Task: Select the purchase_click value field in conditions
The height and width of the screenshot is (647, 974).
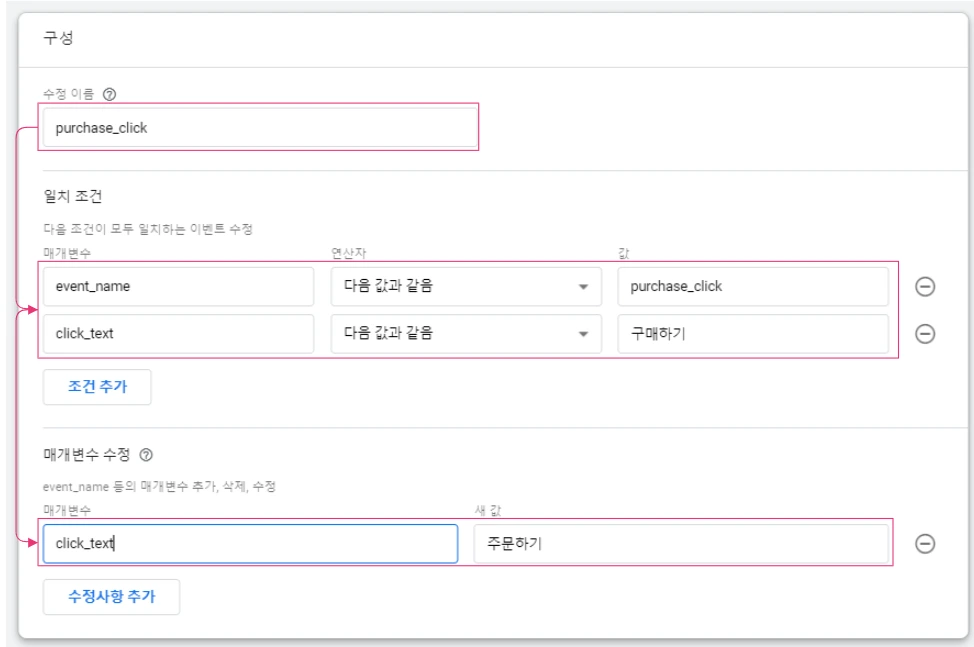Action: tap(752, 287)
